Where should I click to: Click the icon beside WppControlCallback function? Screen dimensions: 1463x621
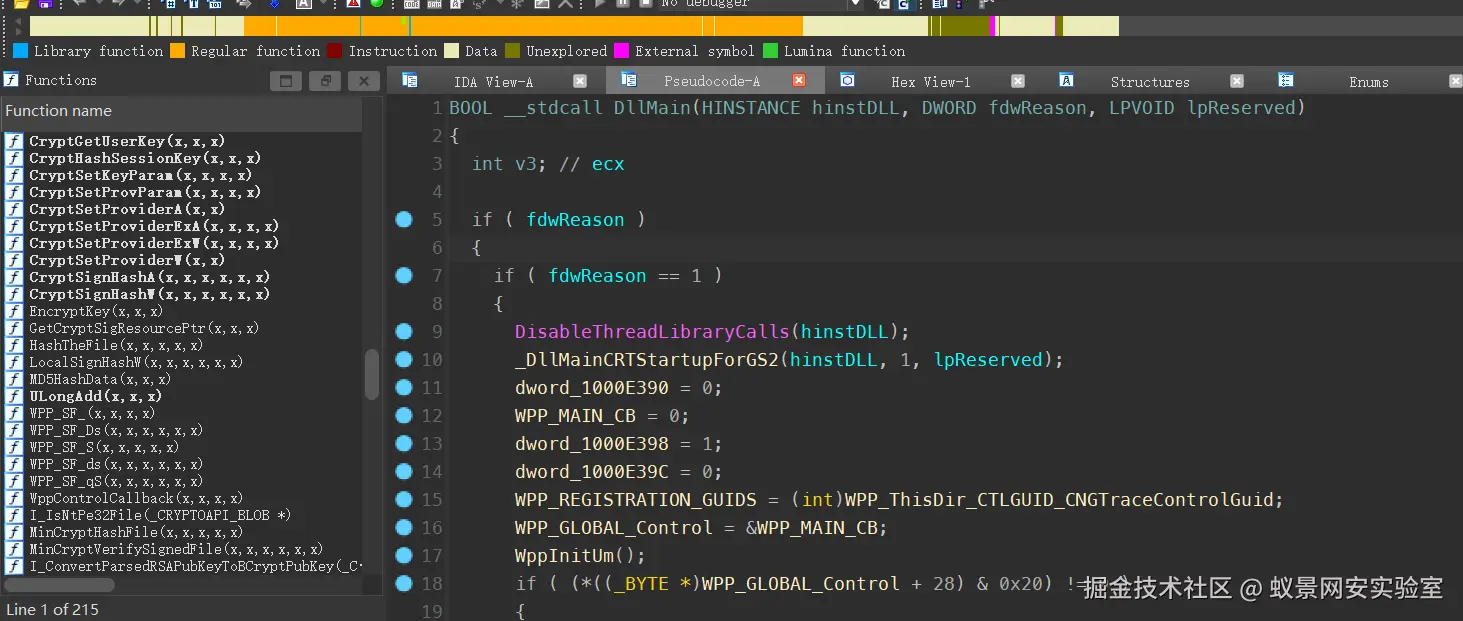(14, 499)
